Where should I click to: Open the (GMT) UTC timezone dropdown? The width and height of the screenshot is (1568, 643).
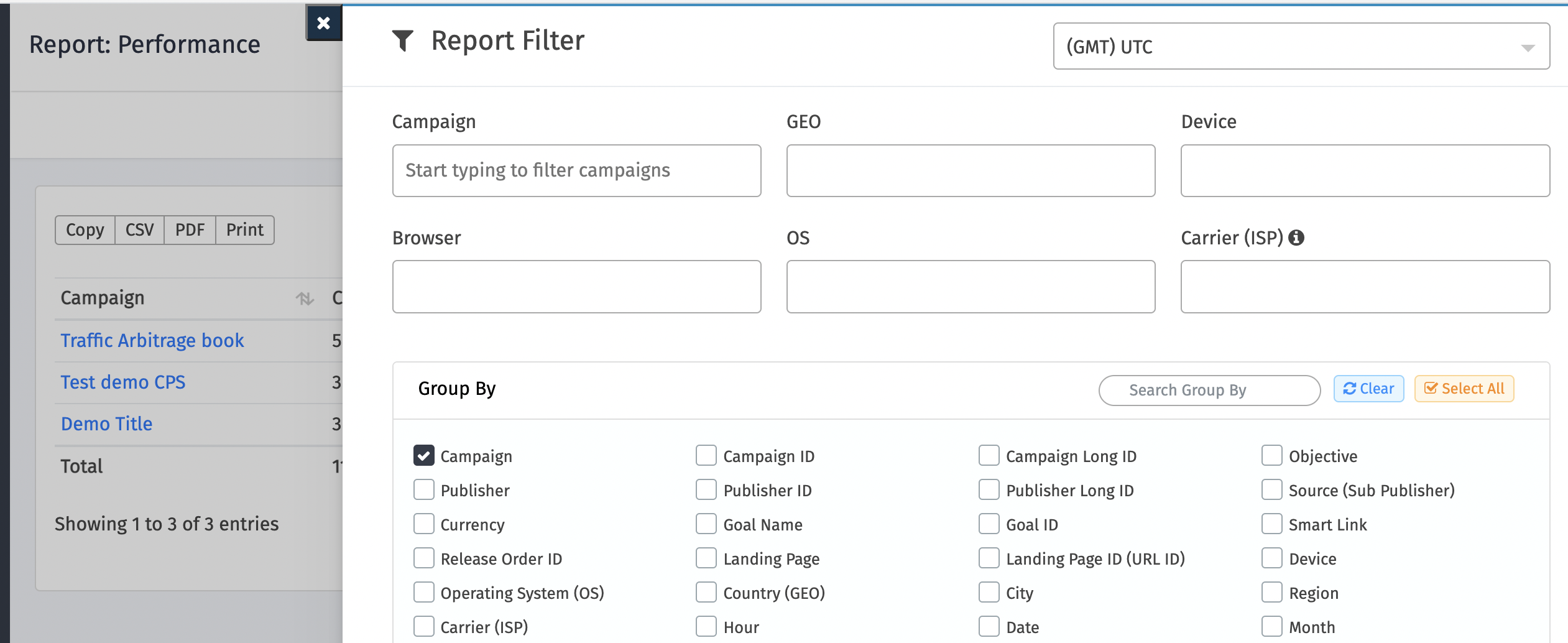1301,47
